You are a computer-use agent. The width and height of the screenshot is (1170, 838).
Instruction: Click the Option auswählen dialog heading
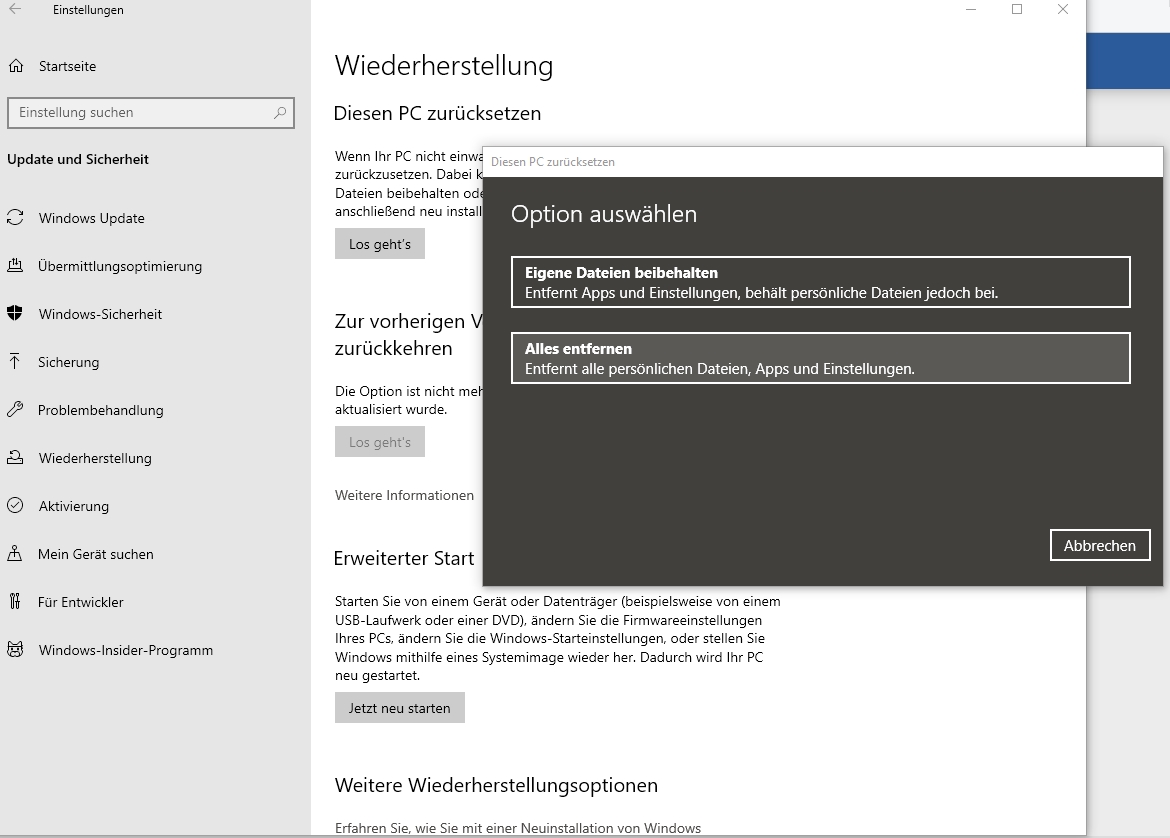point(604,214)
